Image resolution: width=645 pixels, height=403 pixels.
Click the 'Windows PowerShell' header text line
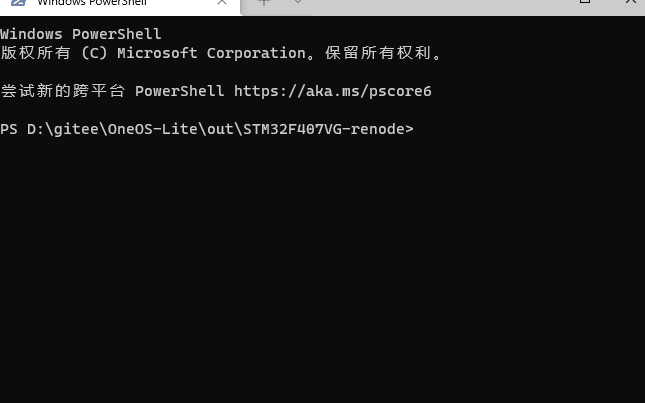80,34
